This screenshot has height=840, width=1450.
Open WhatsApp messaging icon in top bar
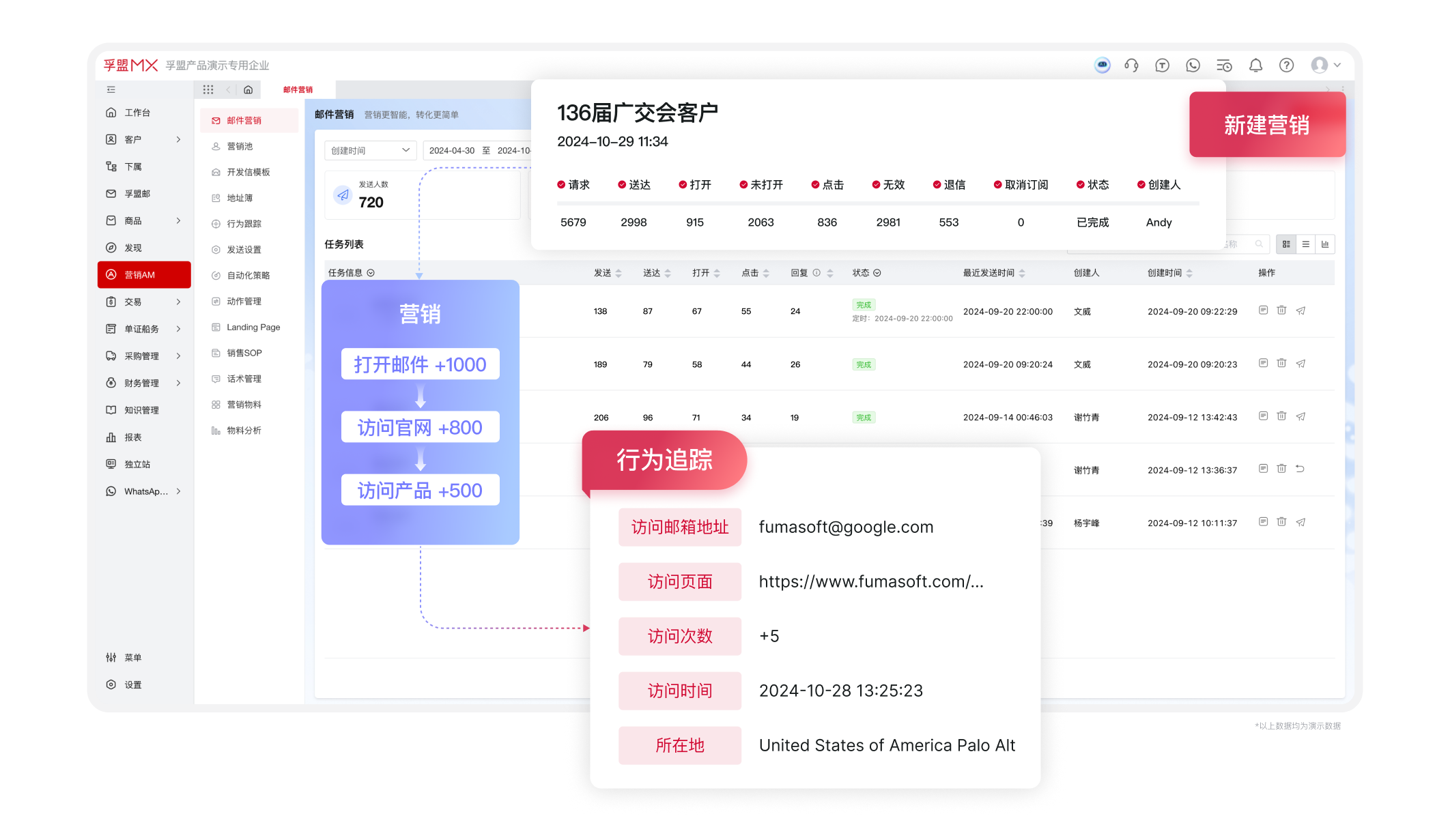[1193, 66]
